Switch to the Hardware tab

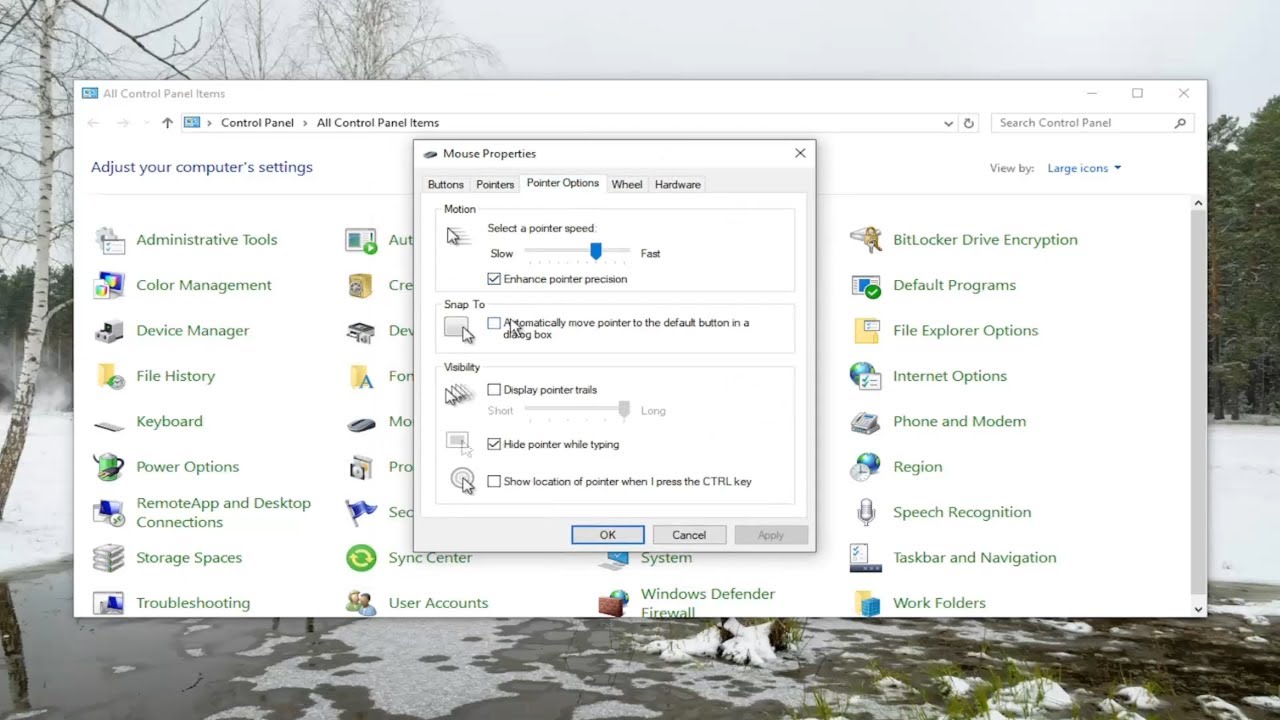(x=678, y=185)
